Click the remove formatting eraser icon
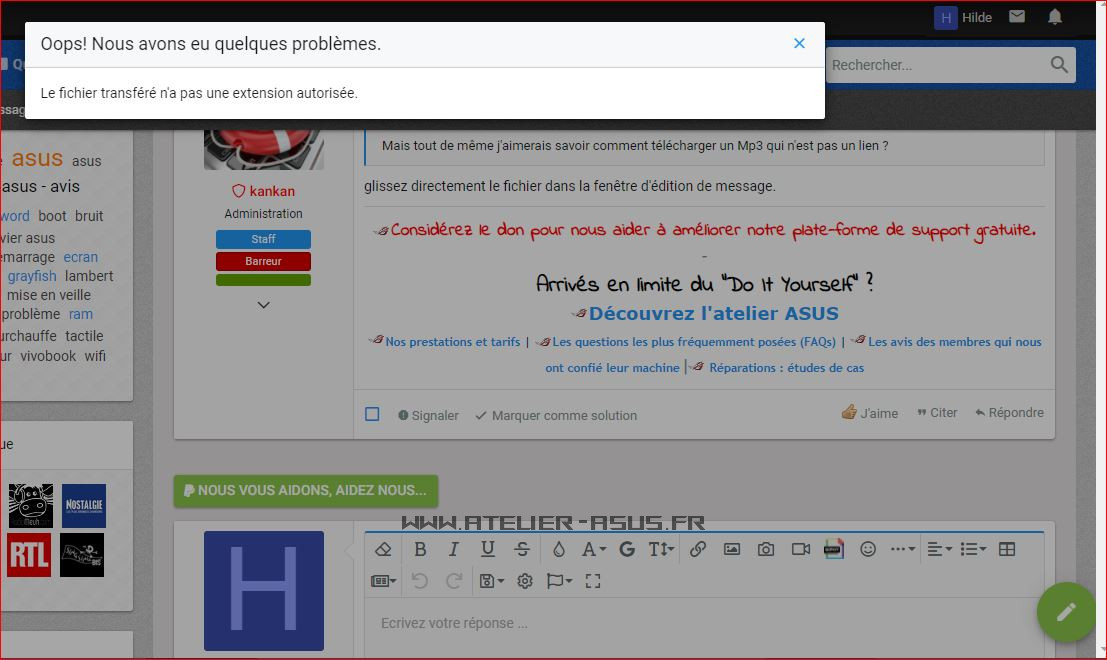 click(x=382, y=549)
